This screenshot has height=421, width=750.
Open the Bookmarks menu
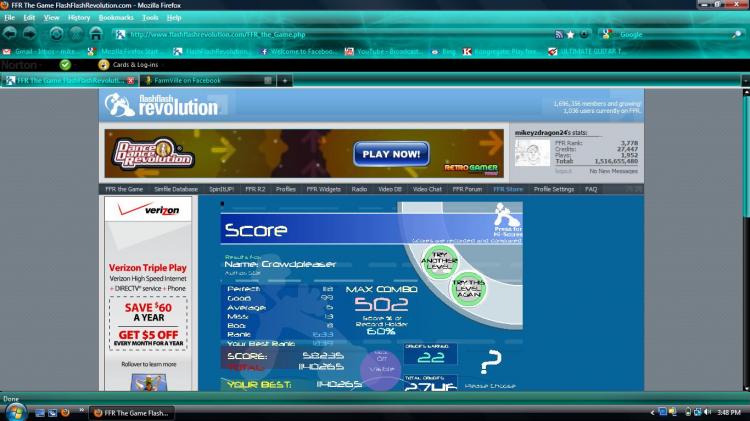tap(116, 18)
